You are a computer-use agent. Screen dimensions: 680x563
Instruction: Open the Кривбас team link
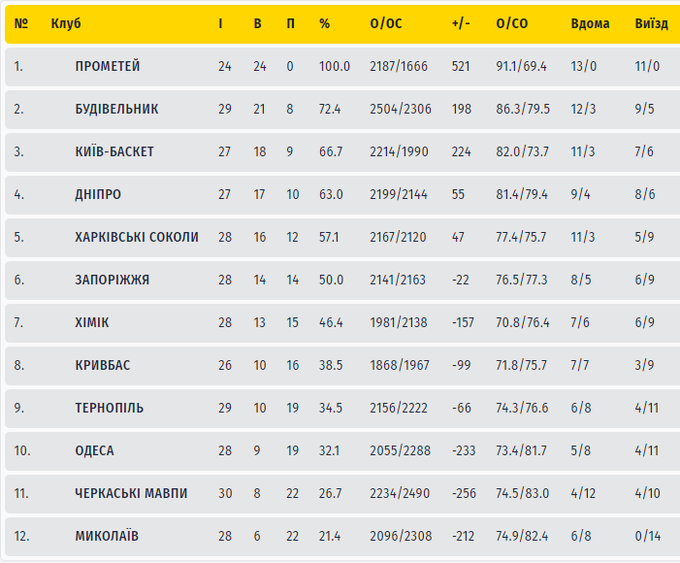(102, 365)
